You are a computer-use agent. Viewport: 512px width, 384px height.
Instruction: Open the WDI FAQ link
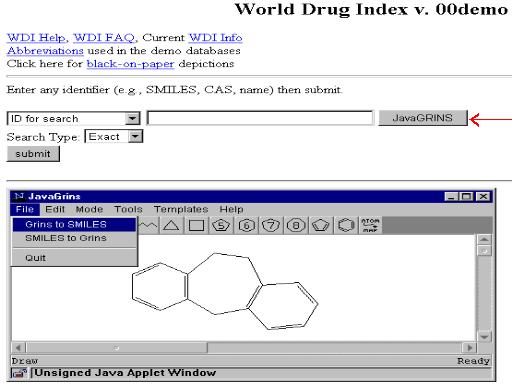tap(104, 38)
